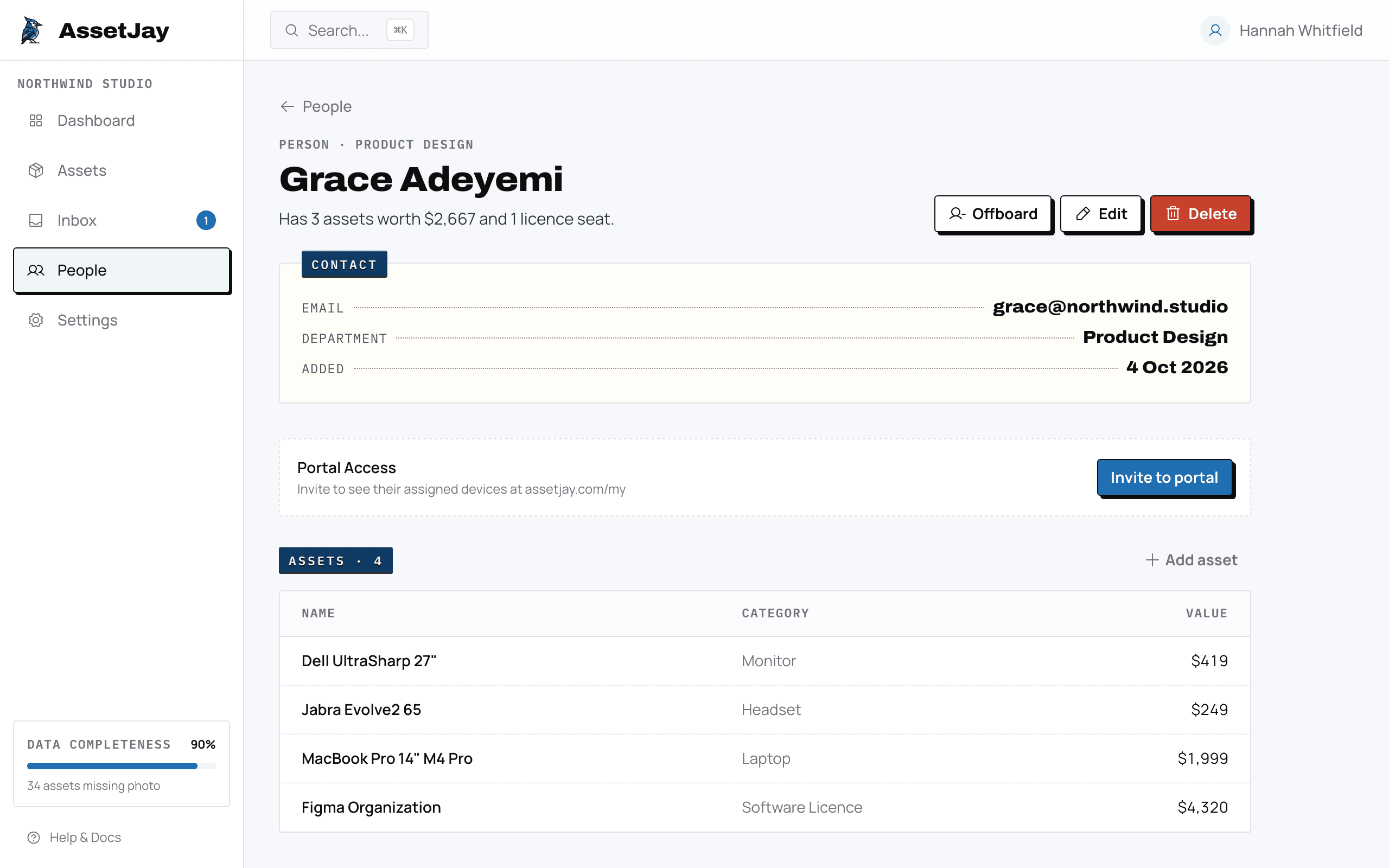Screen dimensions: 1389x868
Task: Click the Add asset link
Action: click(x=1192, y=560)
